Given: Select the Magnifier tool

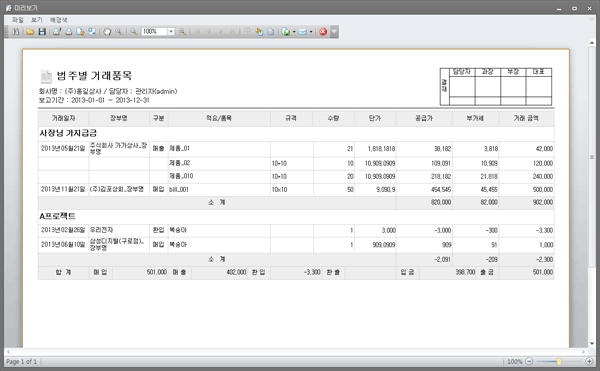Looking at the screenshot, I should [119, 32].
